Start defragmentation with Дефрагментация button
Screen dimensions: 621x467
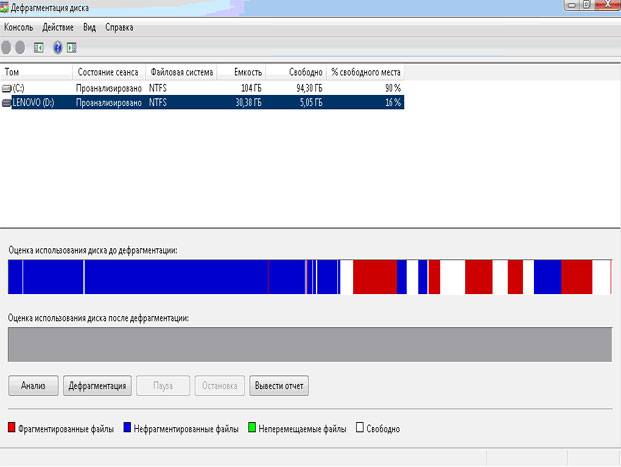click(x=97, y=385)
